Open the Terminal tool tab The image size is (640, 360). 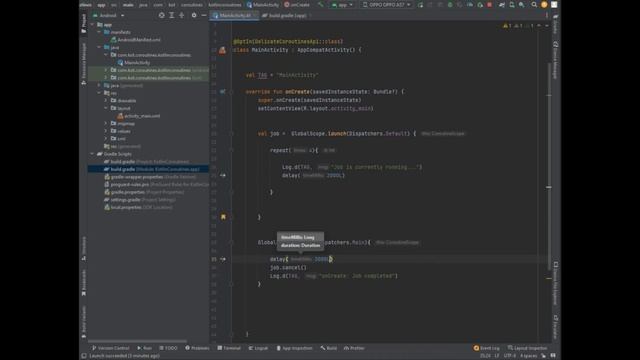click(229, 348)
